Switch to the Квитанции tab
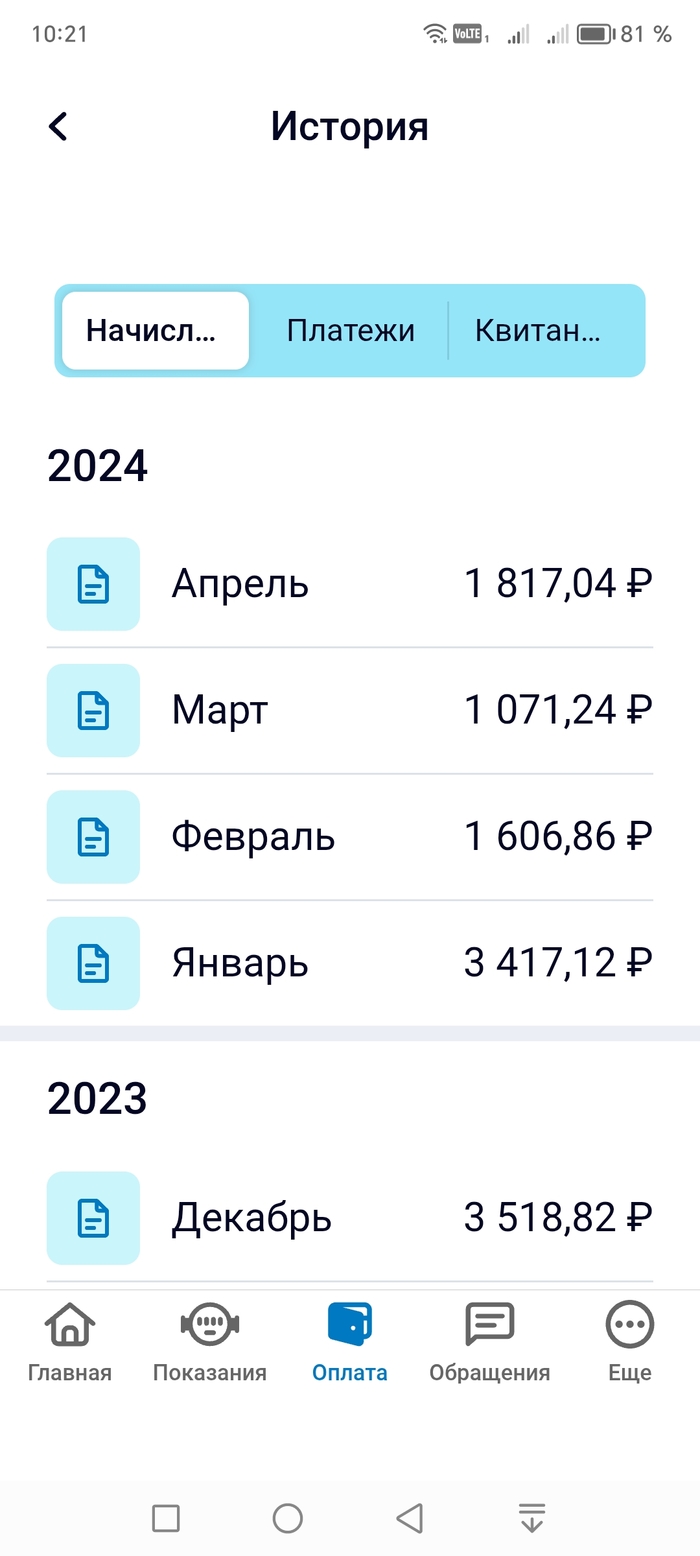Image resolution: width=700 pixels, height=1556 pixels. (x=538, y=331)
